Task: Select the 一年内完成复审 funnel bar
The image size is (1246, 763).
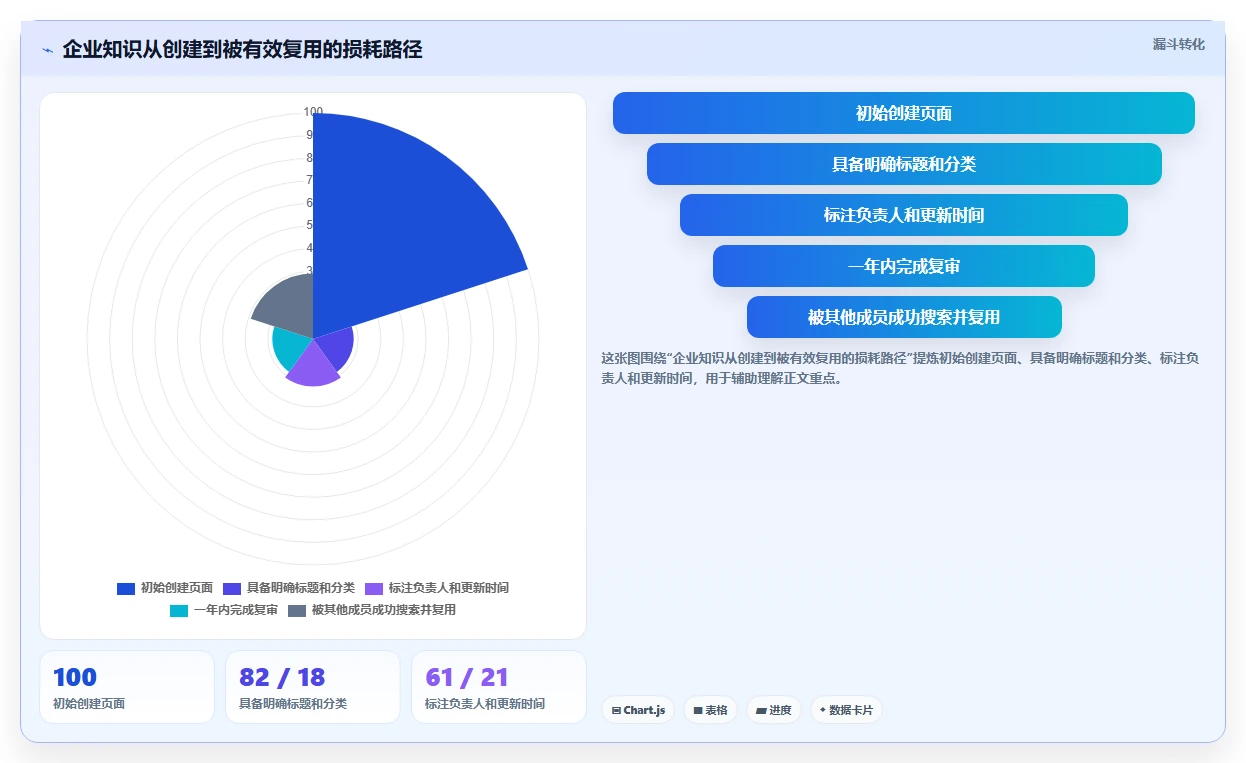Action: (x=904, y=266)
